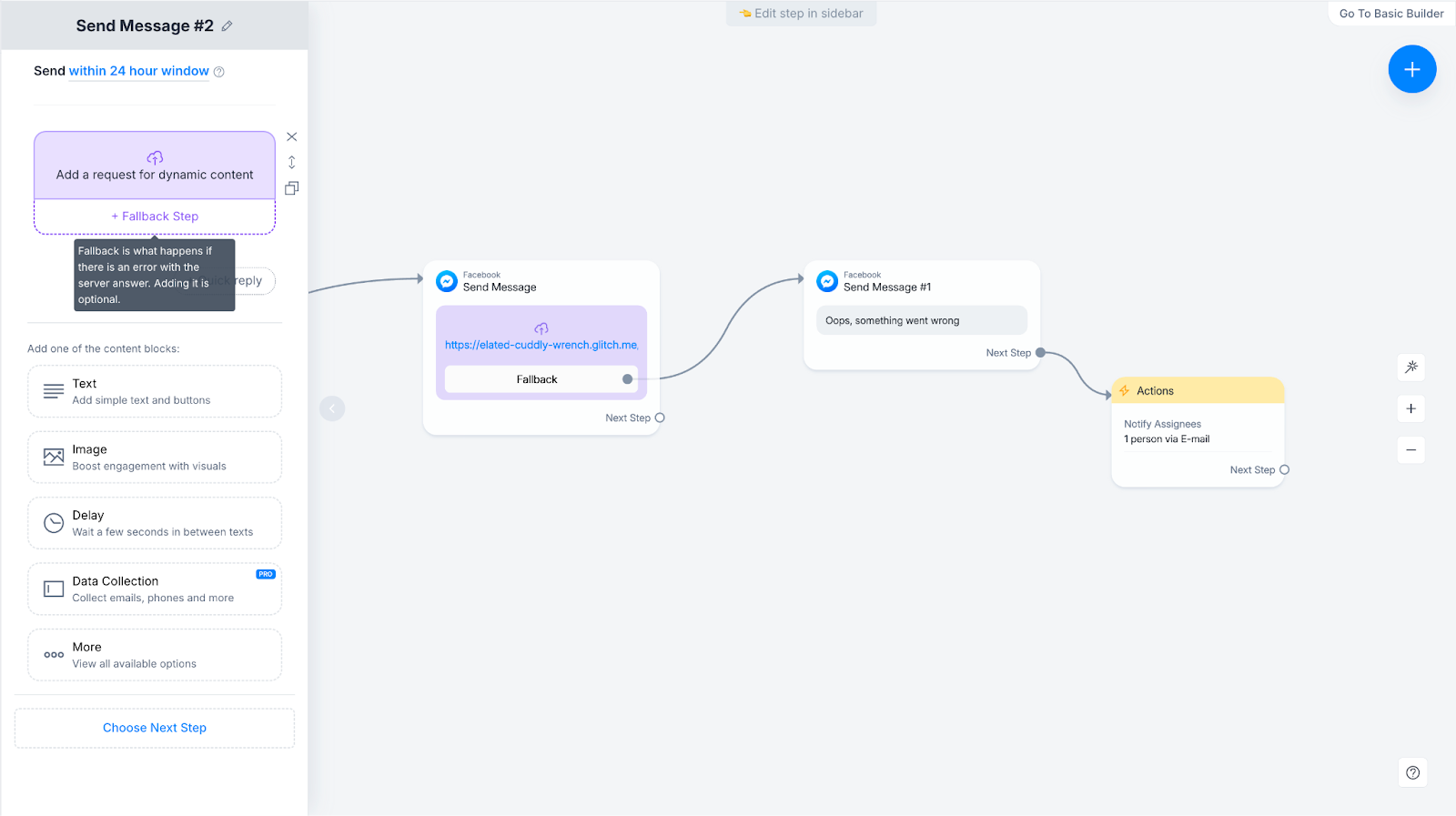
Task: Click the Data Collection input field icon
Action: [54, 589]
